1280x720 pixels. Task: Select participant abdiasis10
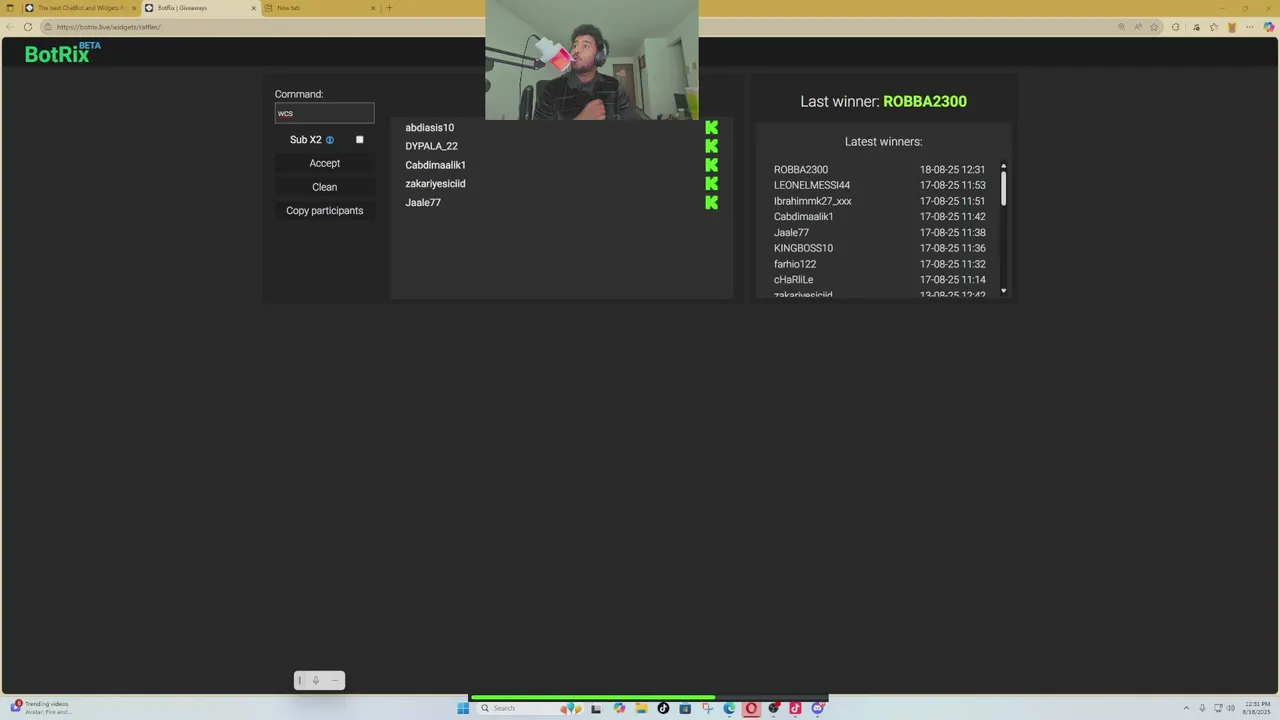pos(430,127)
